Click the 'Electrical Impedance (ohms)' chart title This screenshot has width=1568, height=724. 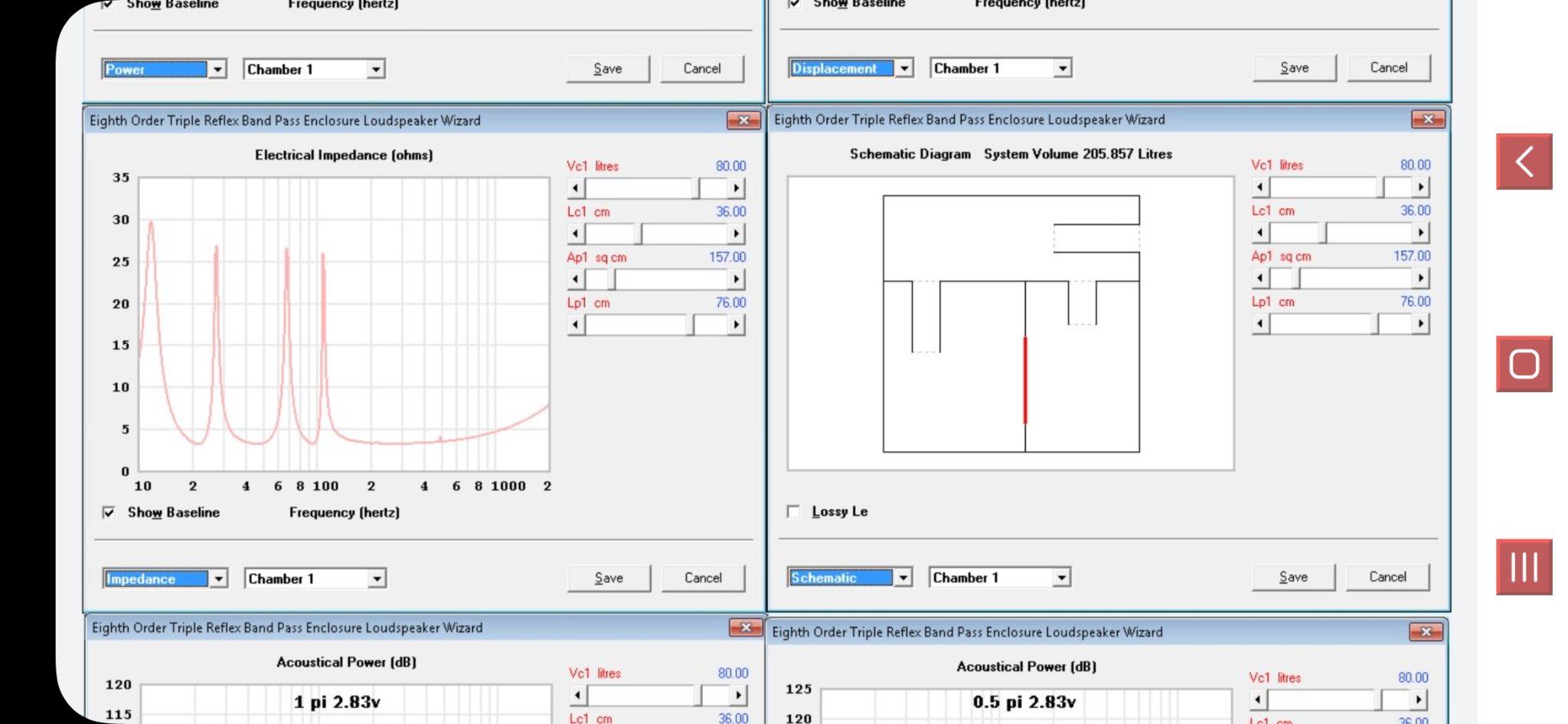344,155
